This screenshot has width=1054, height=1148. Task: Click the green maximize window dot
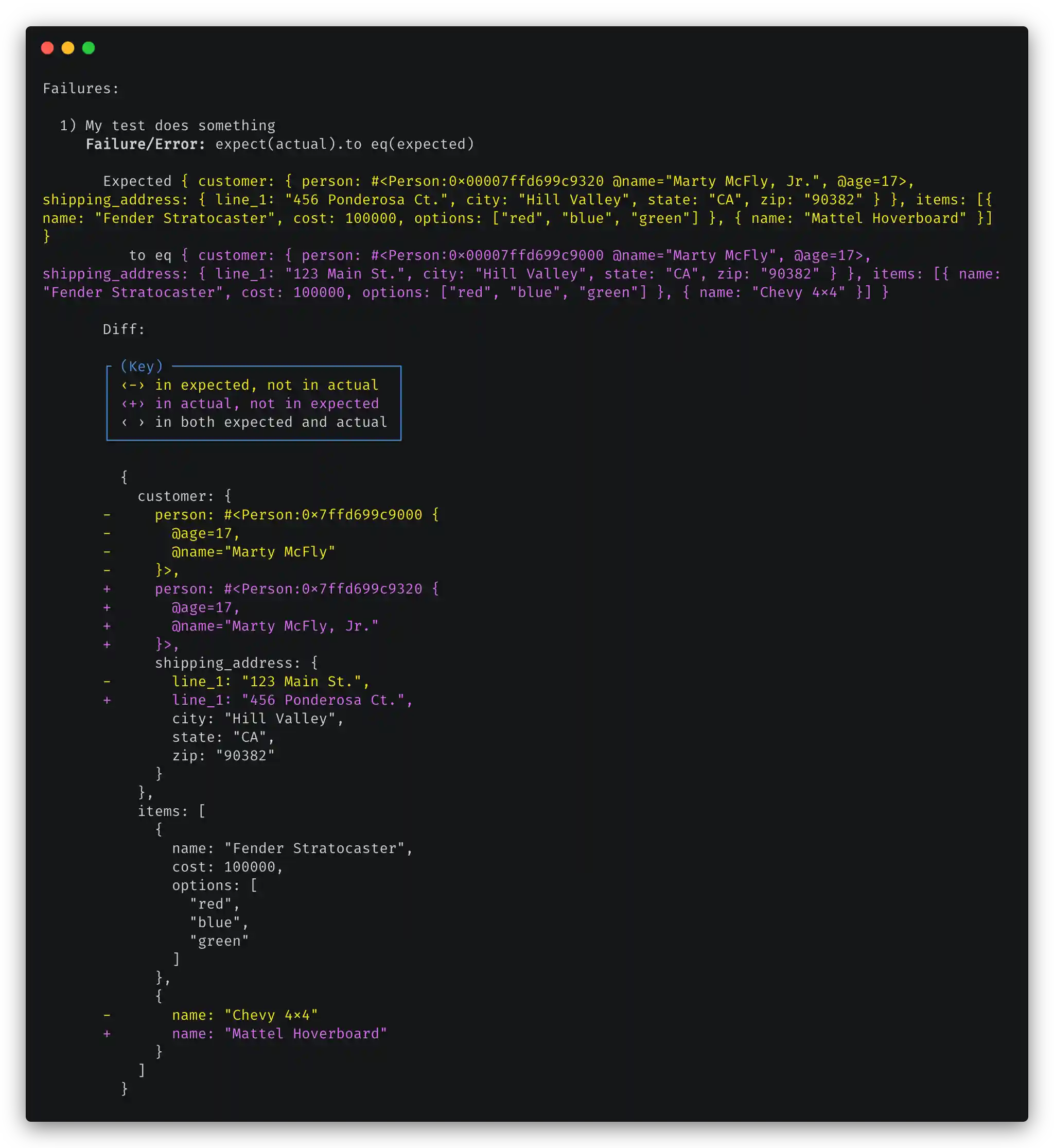(x=89, y=48)
